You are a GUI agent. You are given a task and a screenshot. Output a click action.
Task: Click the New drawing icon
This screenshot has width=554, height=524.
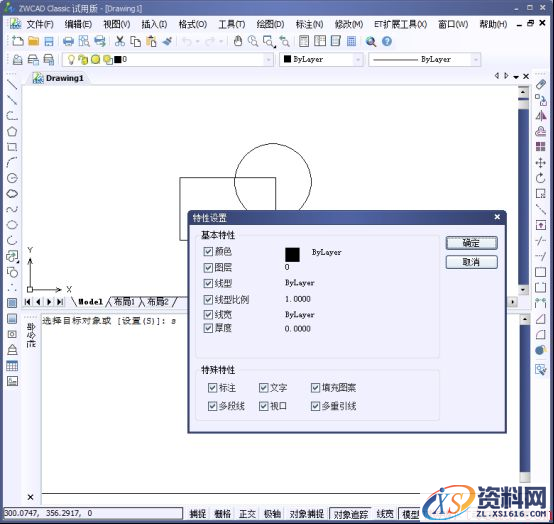(x=17, y=41)
